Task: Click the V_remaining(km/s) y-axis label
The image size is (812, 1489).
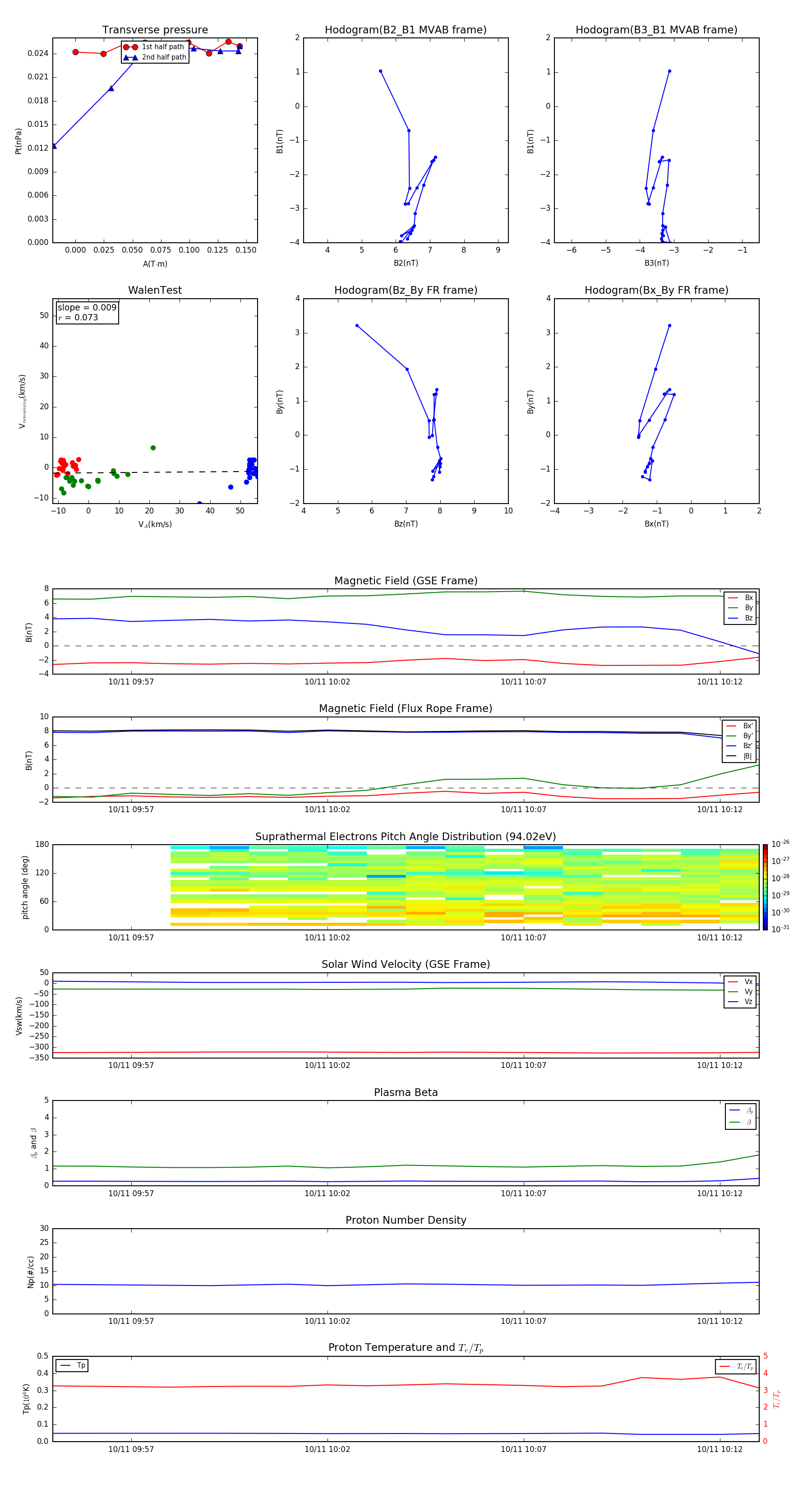Action: 23,401
